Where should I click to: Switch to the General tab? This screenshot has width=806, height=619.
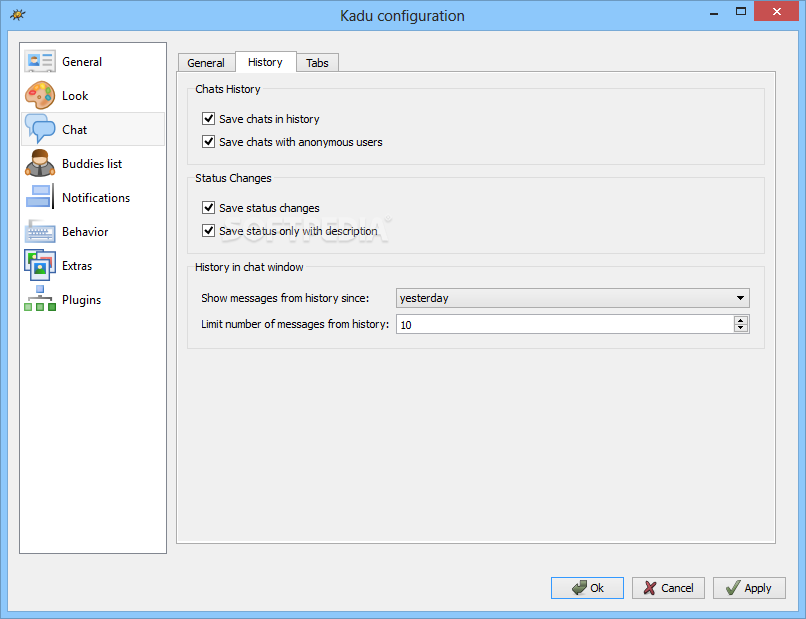tap(206, 63)
